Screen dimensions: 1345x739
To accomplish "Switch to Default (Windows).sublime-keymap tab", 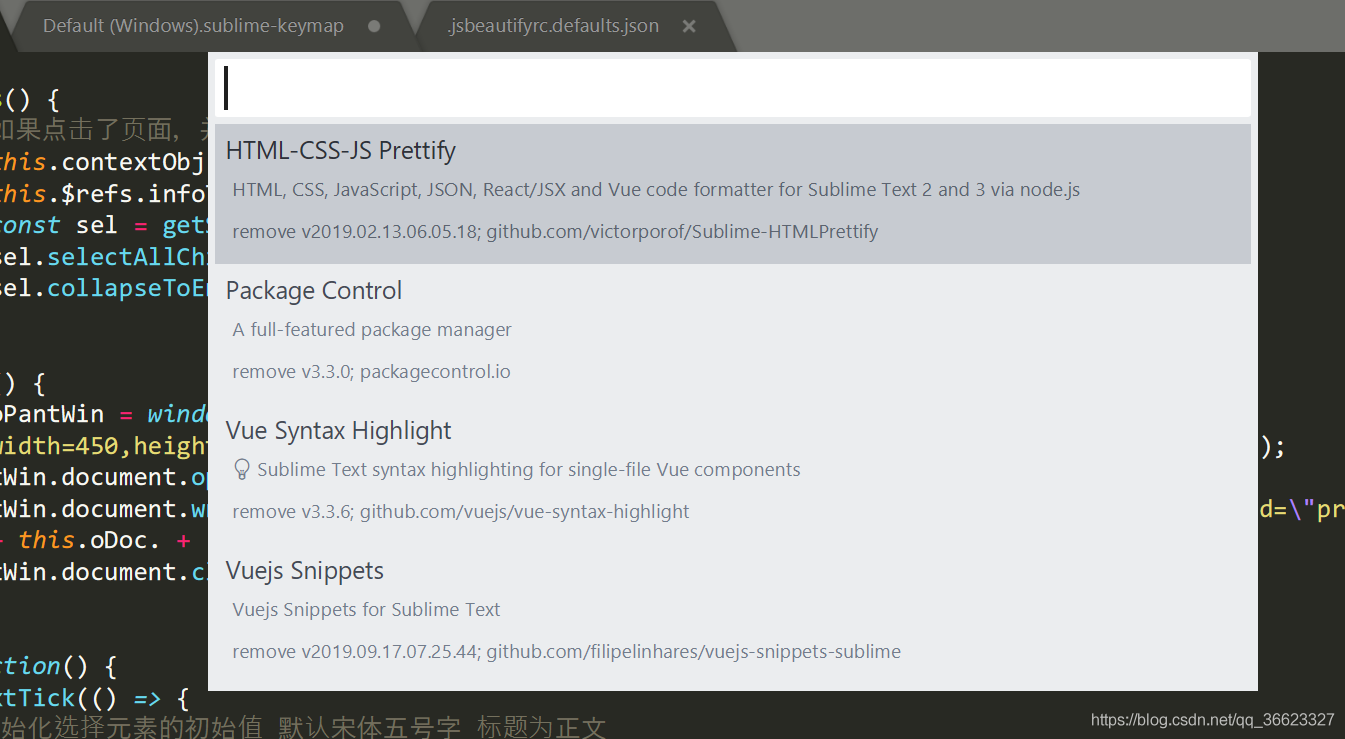I will pyautogui.click(x=193, y=27).
